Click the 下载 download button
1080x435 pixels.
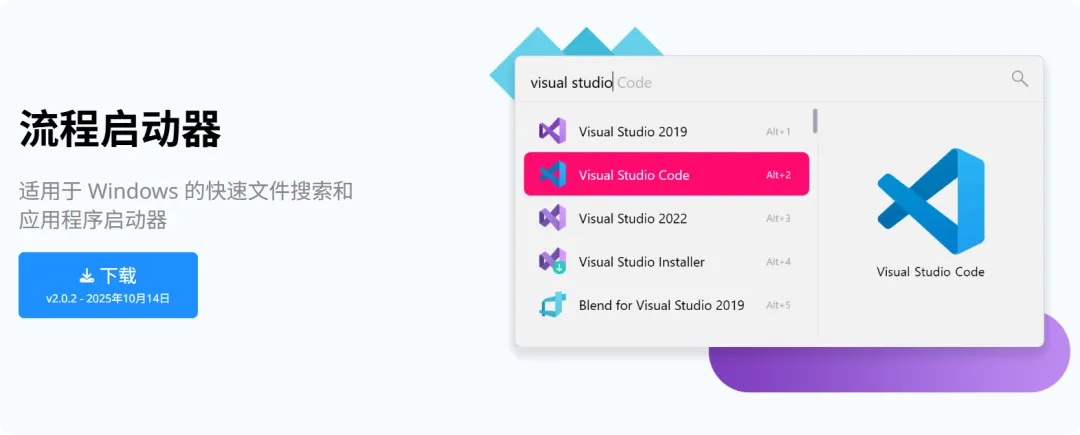click(108, 285)
